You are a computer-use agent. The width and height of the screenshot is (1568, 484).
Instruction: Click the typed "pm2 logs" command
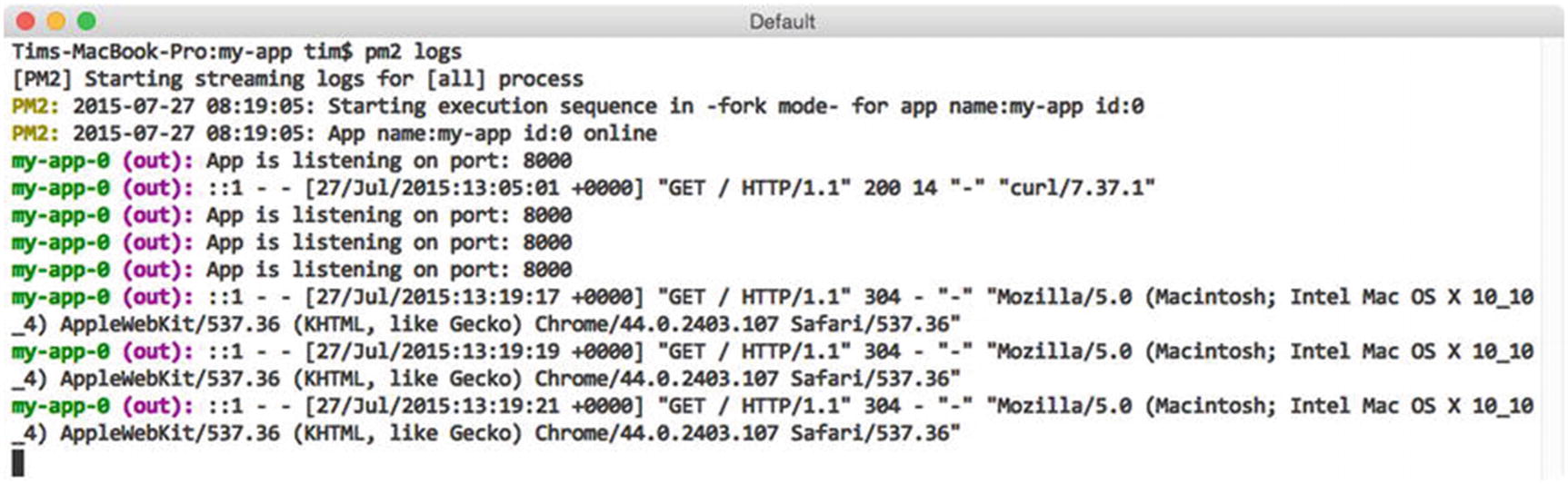(413, 52)
